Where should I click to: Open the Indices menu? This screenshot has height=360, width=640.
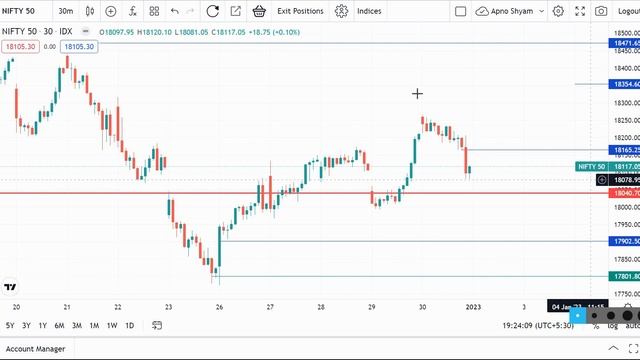pyautogui.click(x=369, y=11)
